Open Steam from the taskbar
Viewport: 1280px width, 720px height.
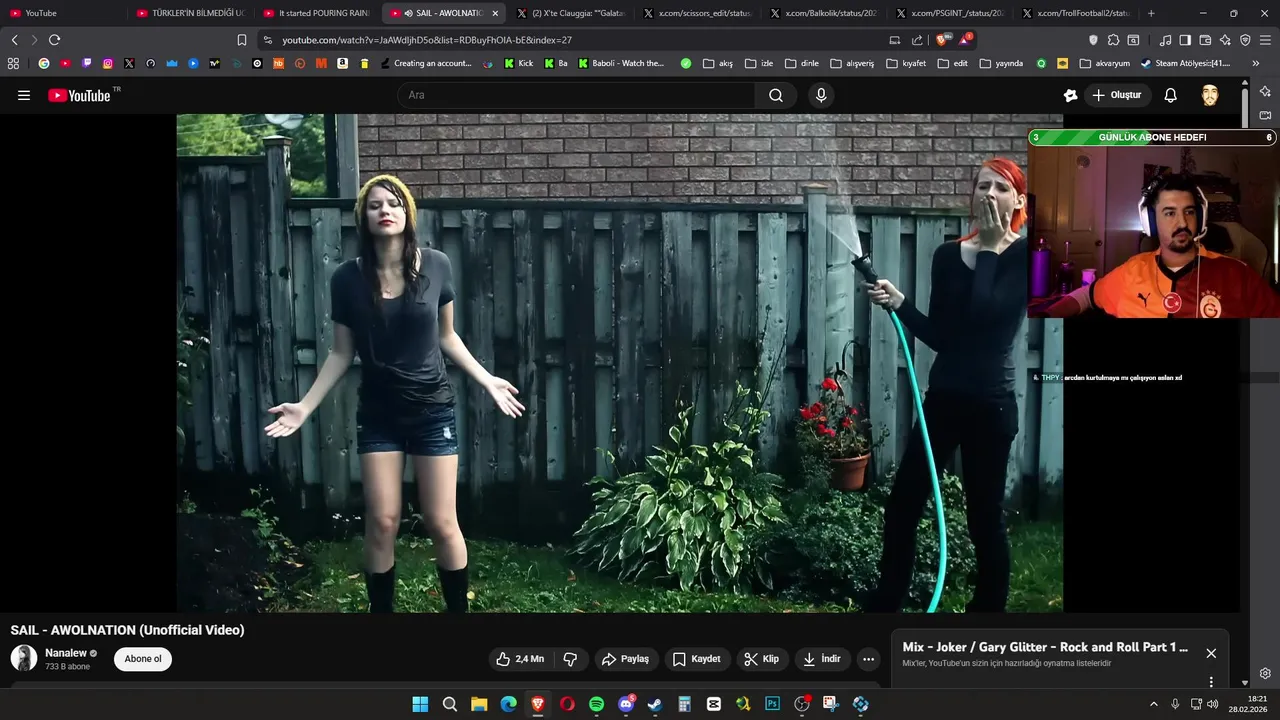(654, 704)
